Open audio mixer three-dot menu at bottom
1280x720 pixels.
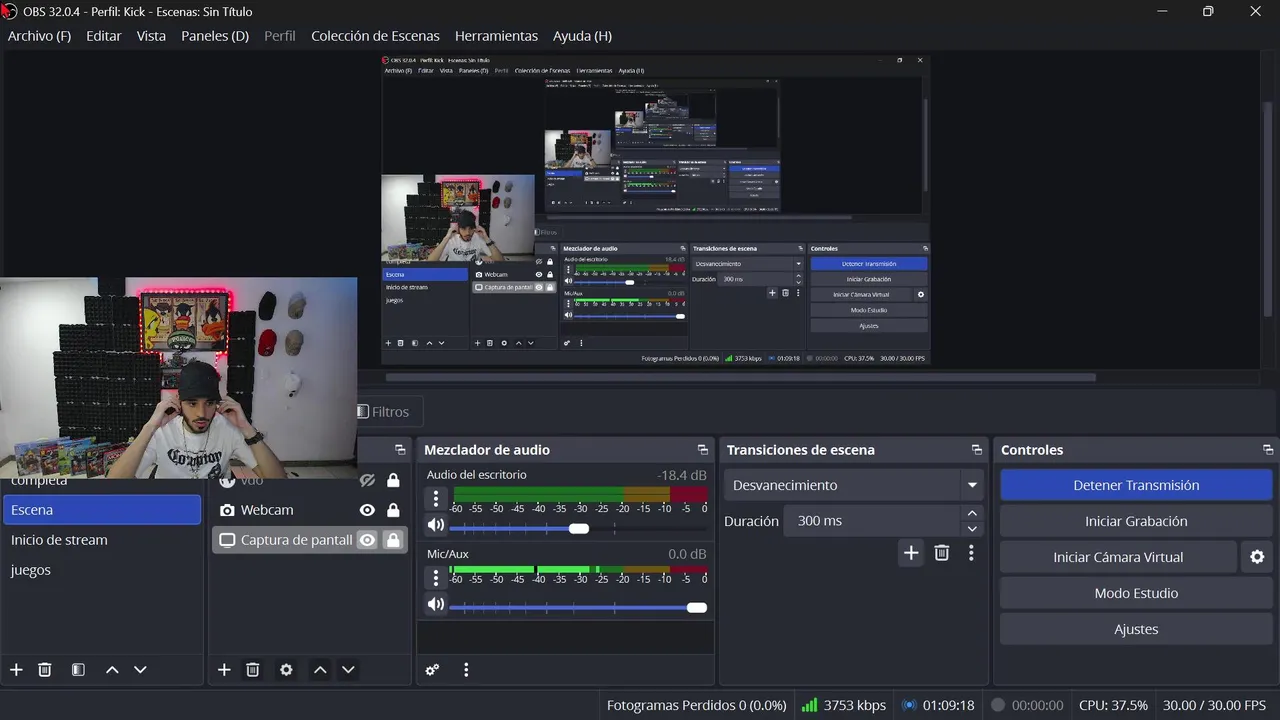466,670
